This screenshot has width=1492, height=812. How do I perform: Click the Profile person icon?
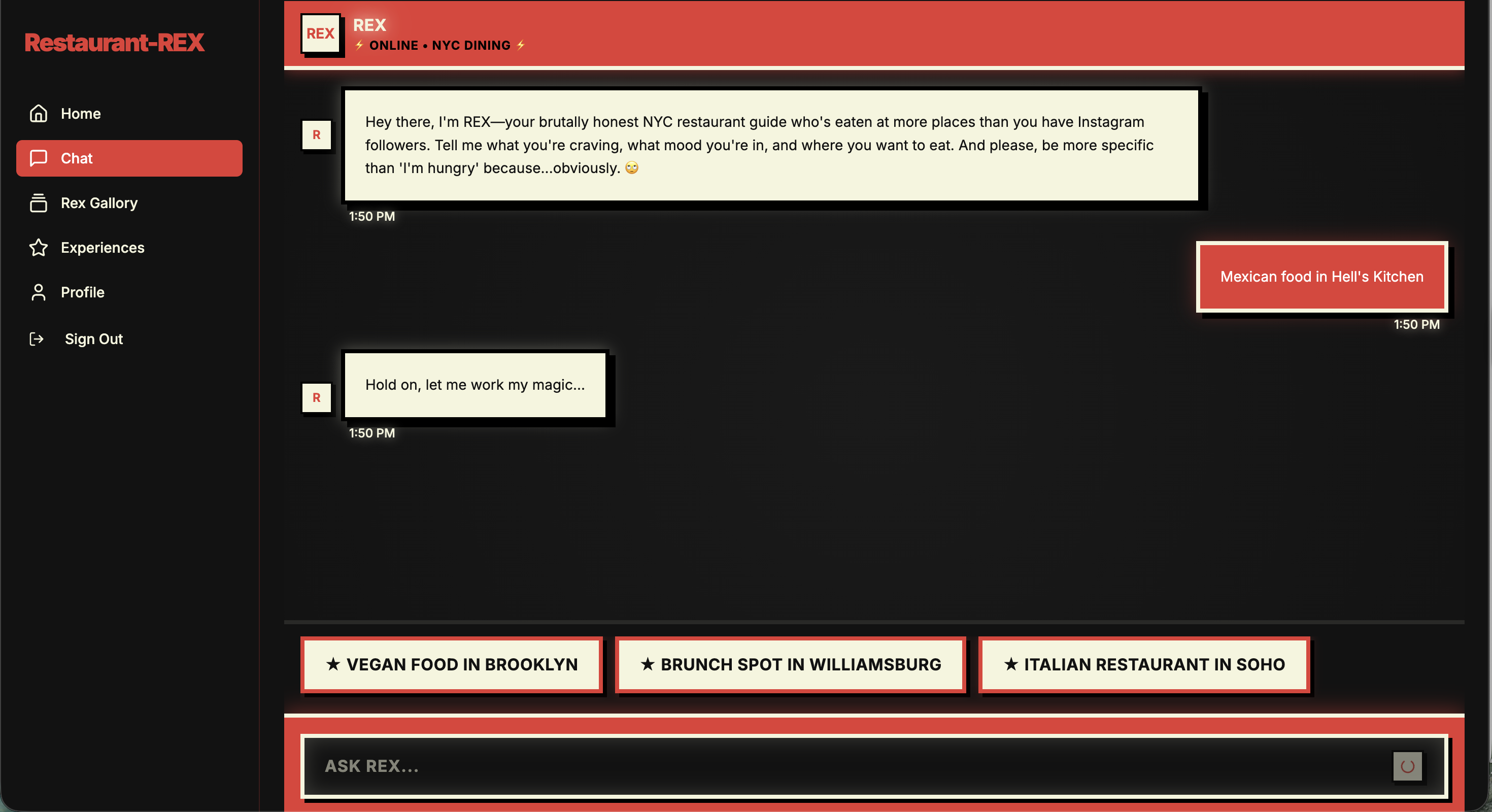click(x=38, y=292)
